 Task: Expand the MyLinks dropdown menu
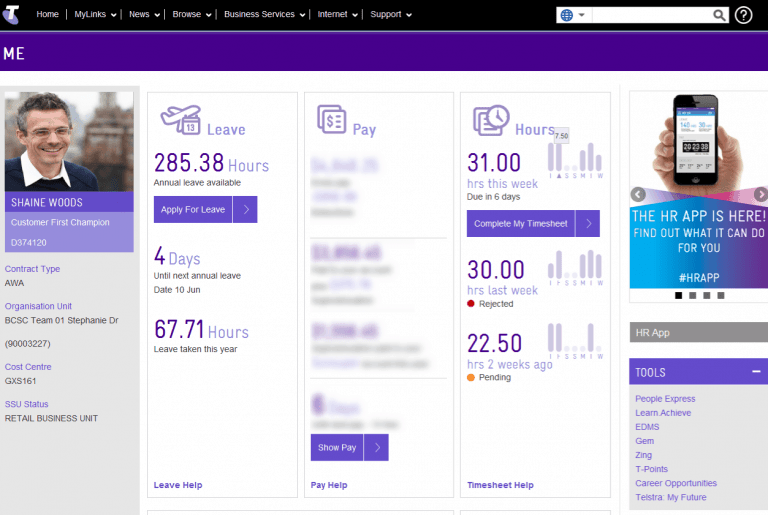click(x=96, y=15)
